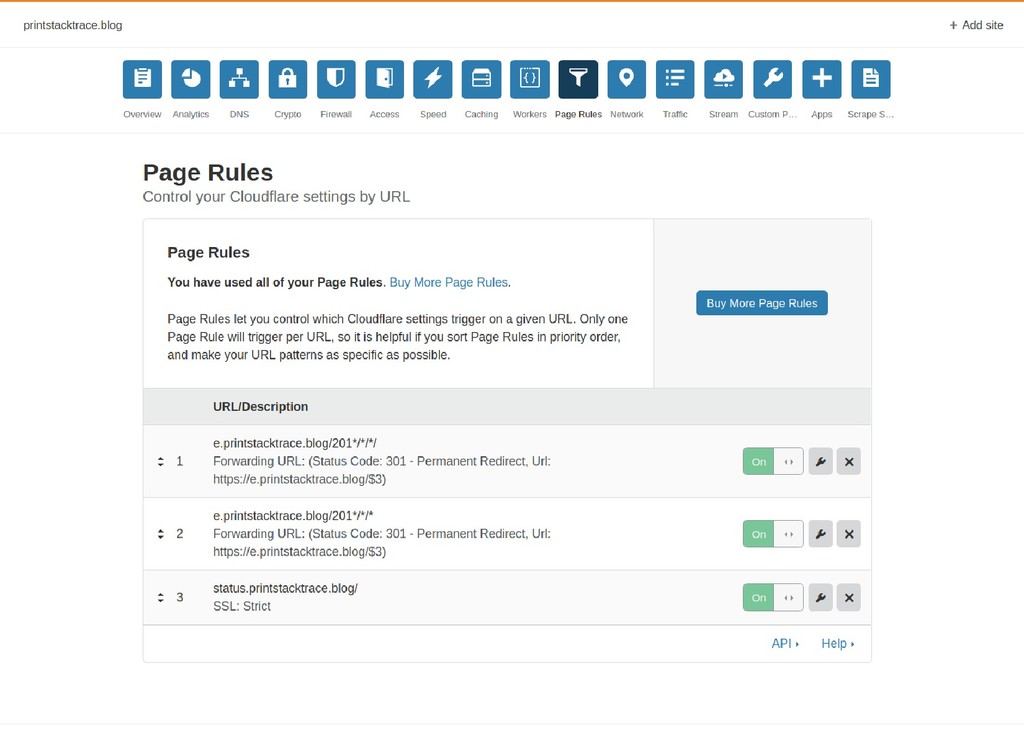Open the Firewall shield icon
Viewport: 1024px width, 746px height.
[336, 79]
